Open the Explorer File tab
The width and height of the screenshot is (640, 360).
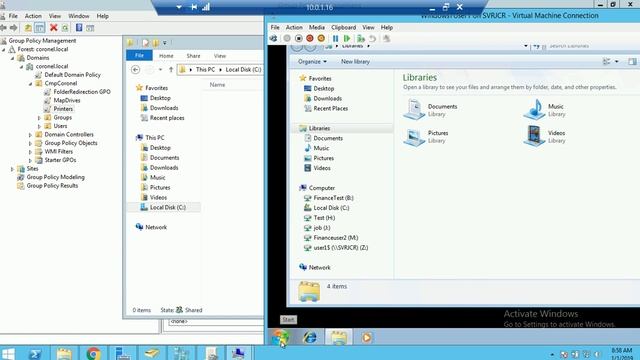pyautogui.click(x=139, y=56)
